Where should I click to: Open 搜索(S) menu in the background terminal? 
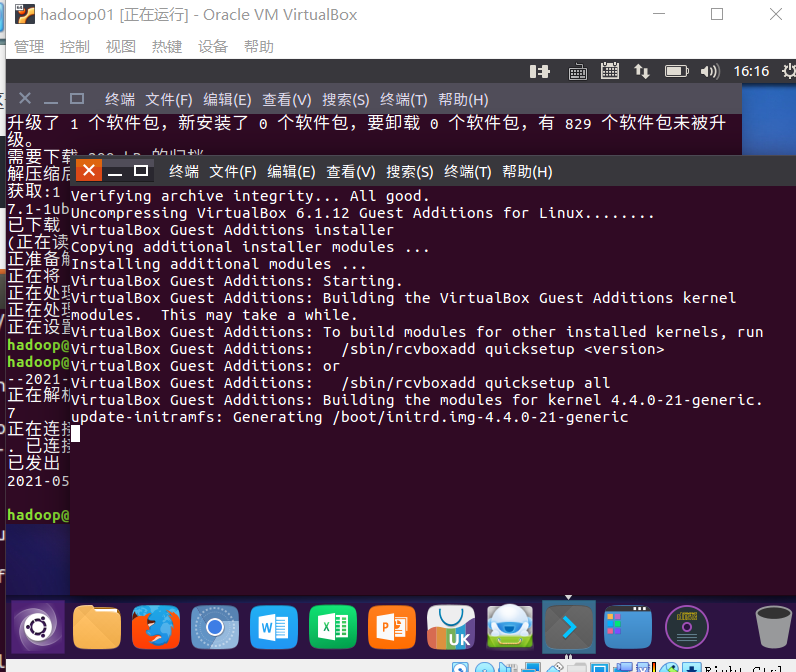[x=346, y=100]
